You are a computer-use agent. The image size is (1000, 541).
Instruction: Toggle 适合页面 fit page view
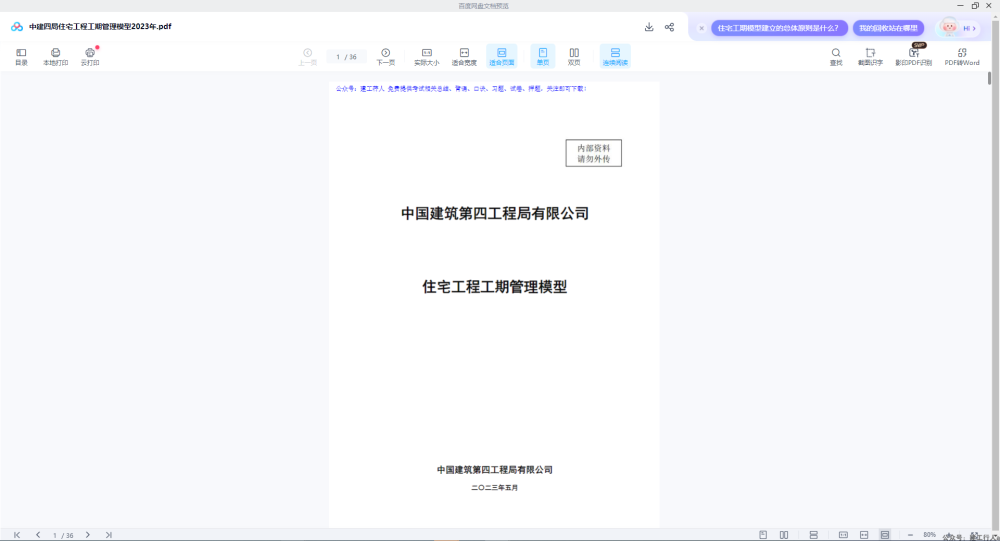502,56
